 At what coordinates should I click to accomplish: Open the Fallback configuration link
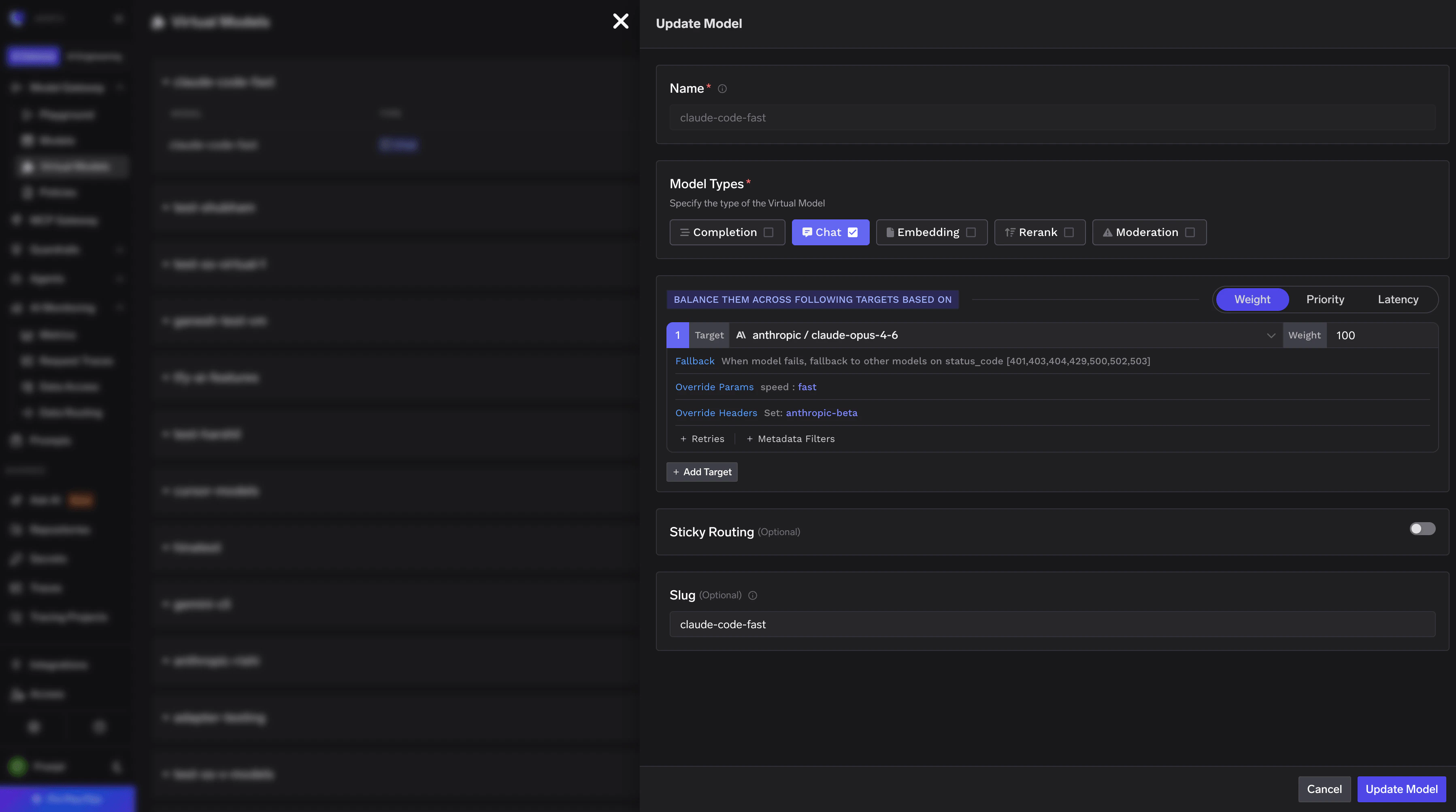(695, 361)
